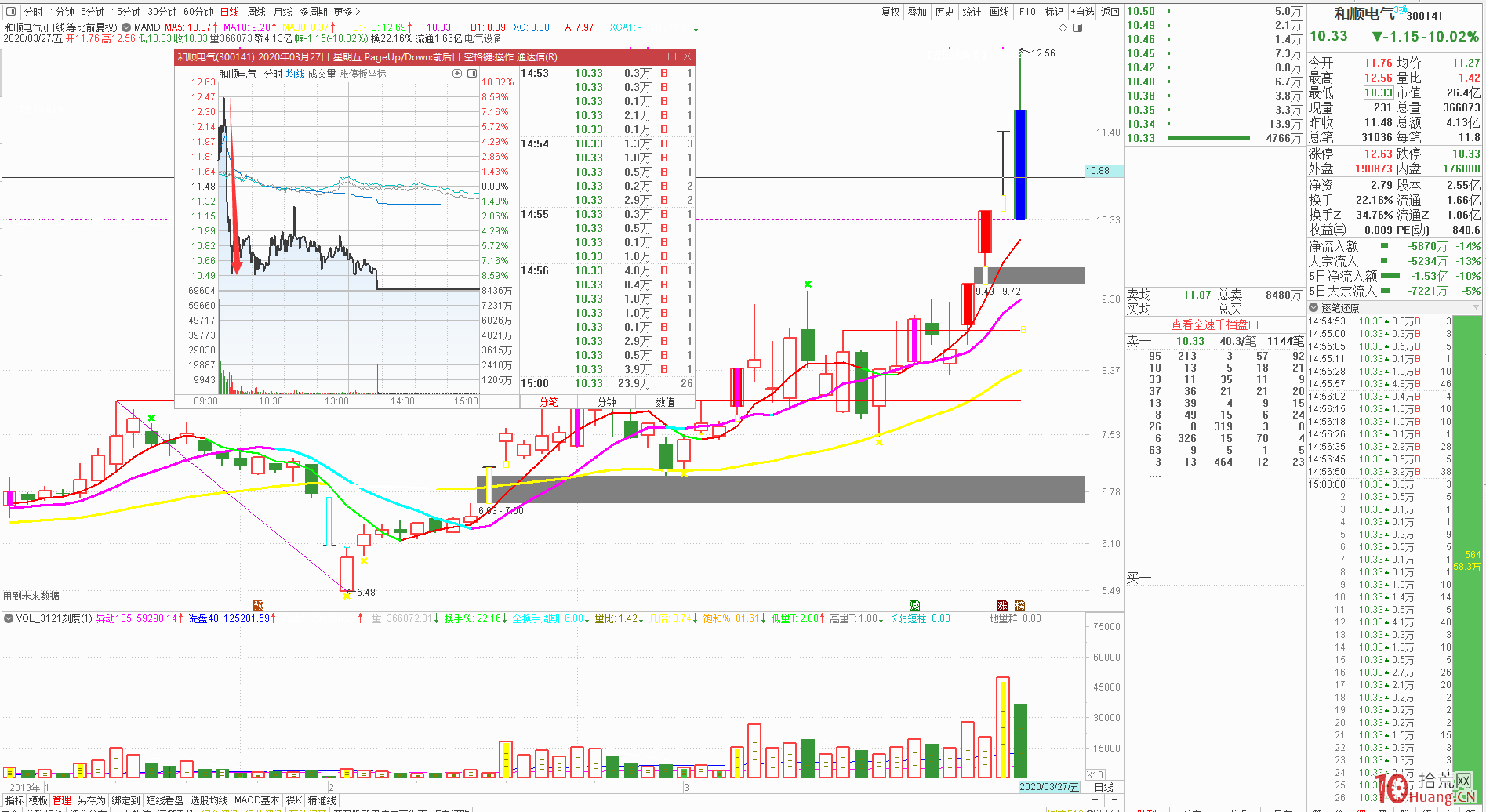The image size is (1486, 812).
Task: Switch to the 分钟 tab in the popup
Action: [x=607, y=402]
